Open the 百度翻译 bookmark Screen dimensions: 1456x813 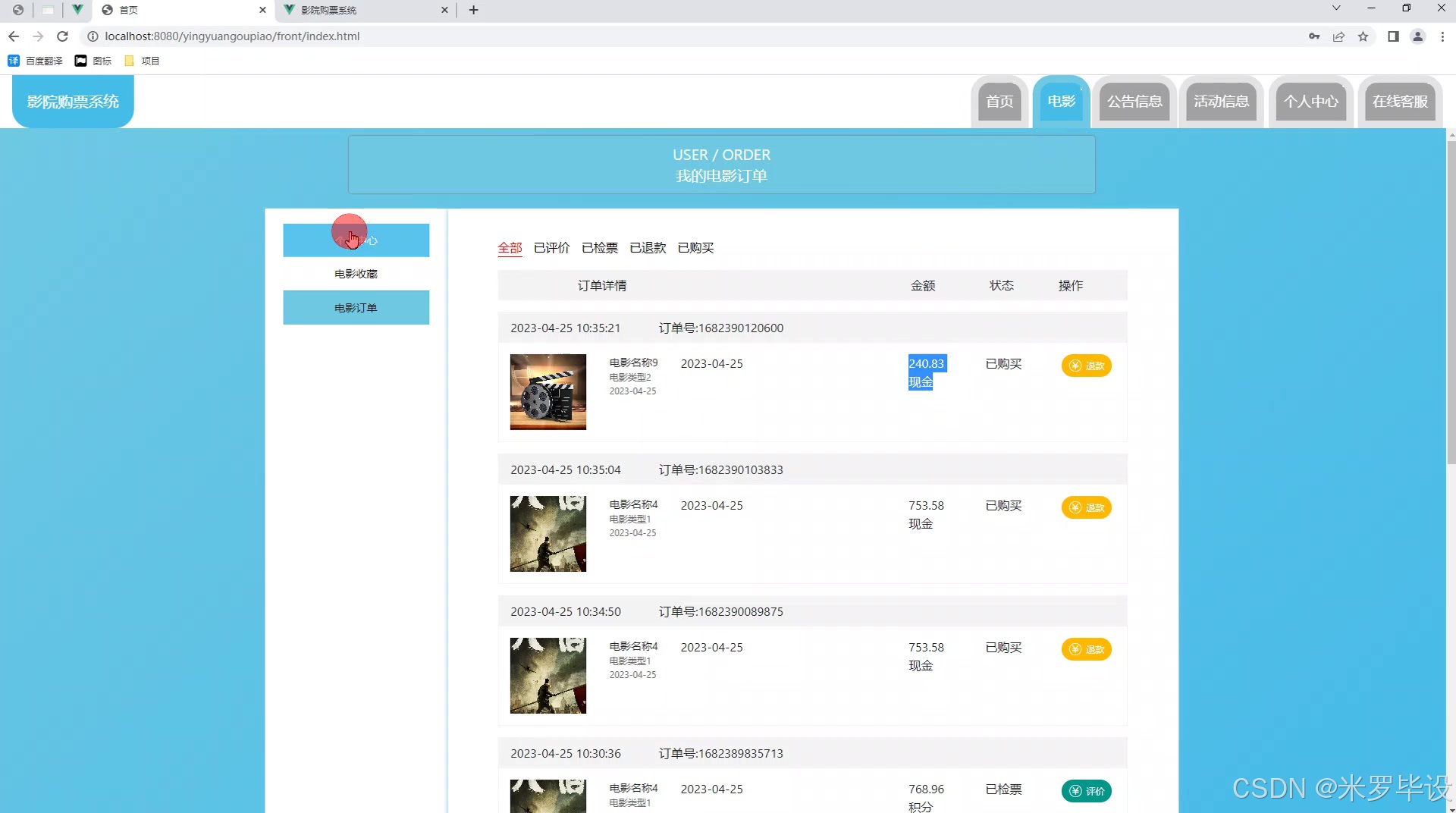[x=35, y=61]
